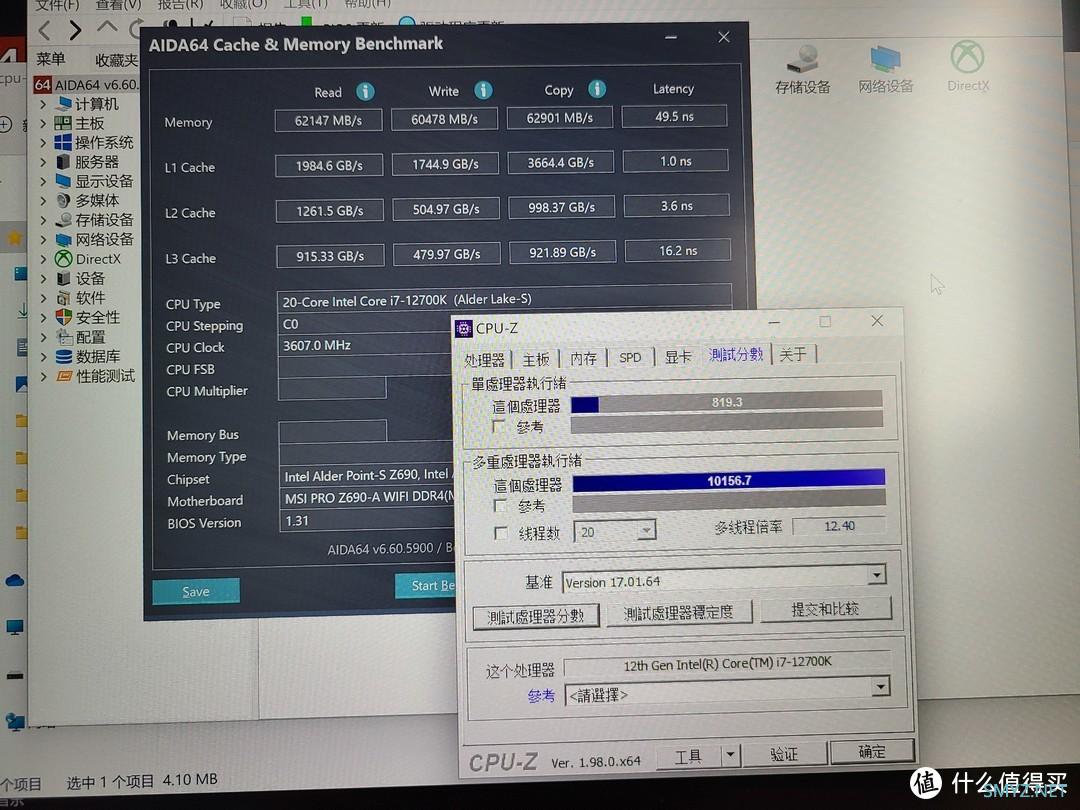Expand the 性能测试 tree node chevron
The height and width of the screenshot is (810, 1080).
43,376
